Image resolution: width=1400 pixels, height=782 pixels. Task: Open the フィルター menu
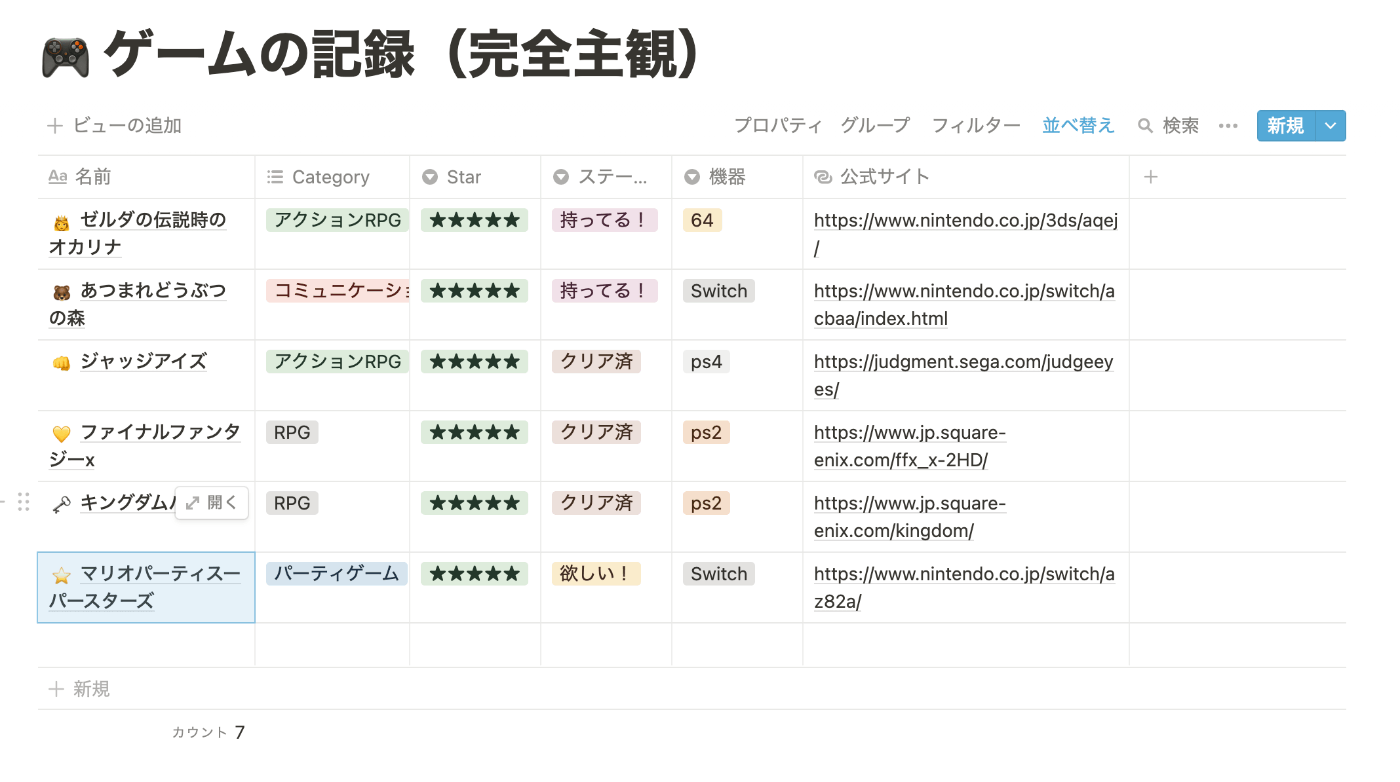pos(976,126)
